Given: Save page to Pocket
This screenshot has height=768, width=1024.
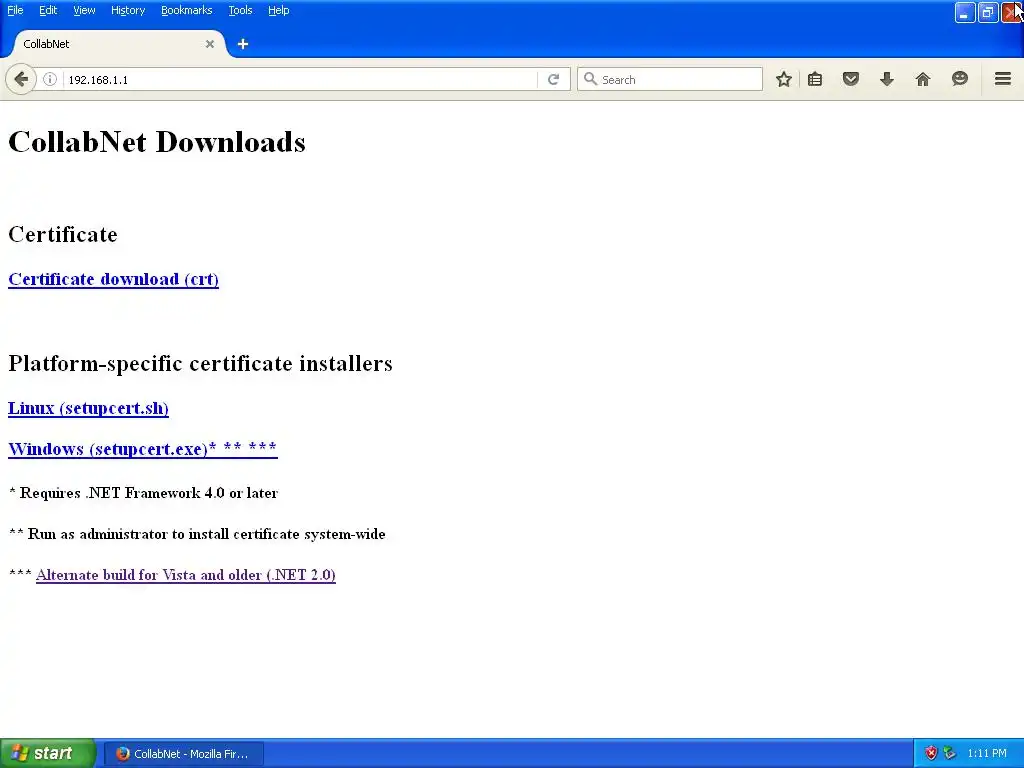Looking at the screenshot, I should (850, 79).
